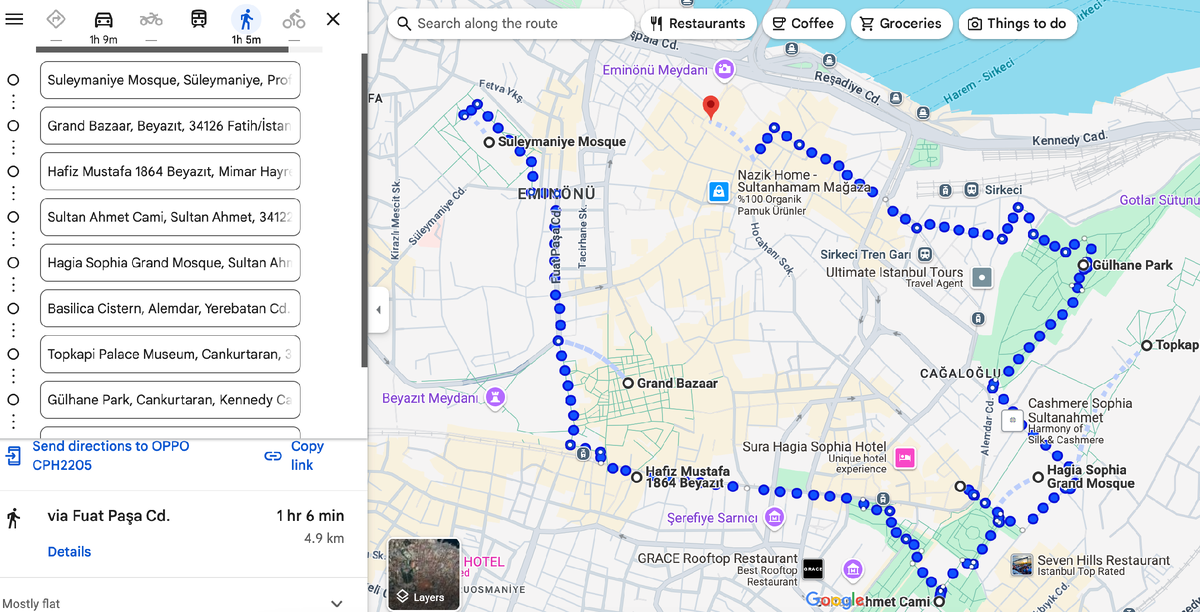Image resolution: width=1200 pixels, height=612 pixels.
Task: Switch to driving mode 1h 9m
Action: click(103, 25)
